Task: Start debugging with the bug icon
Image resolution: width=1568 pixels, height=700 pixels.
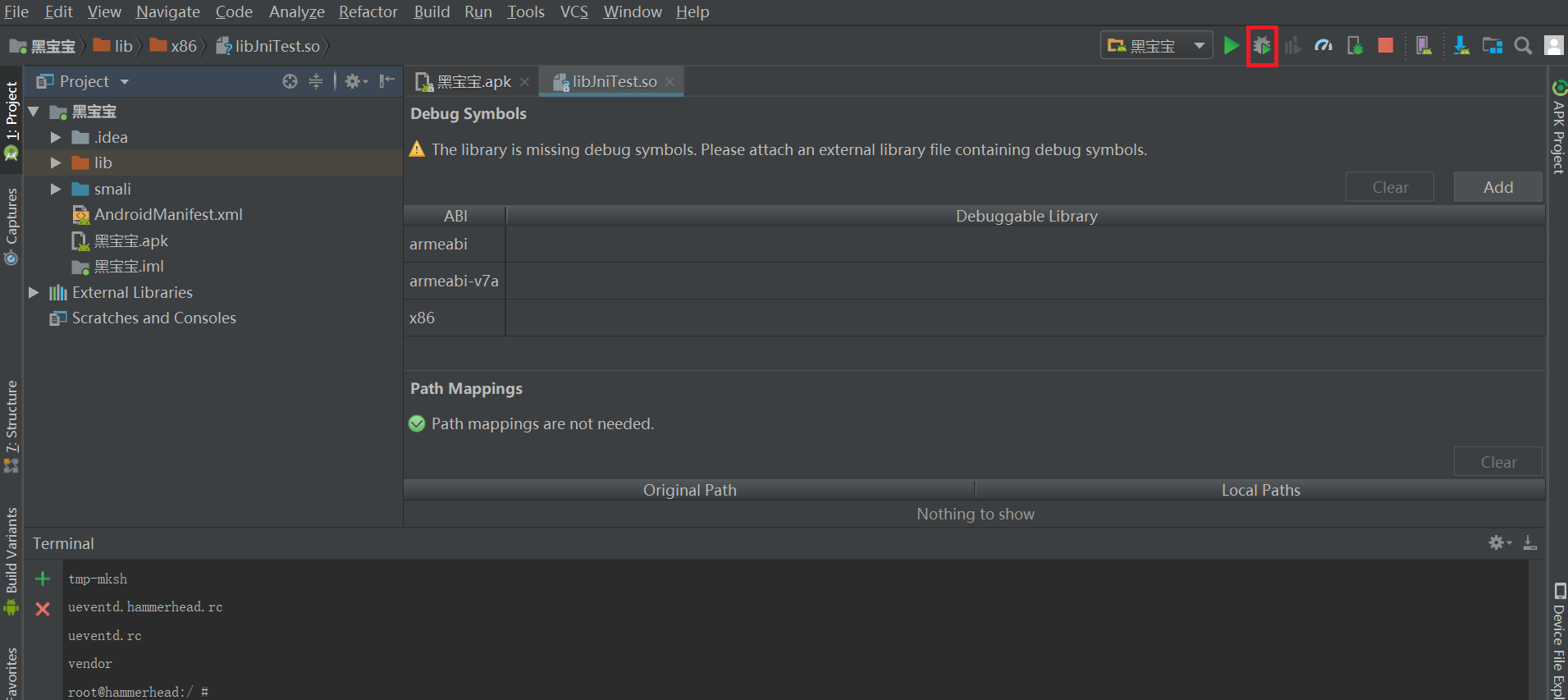Action: tap(1262, 46)
